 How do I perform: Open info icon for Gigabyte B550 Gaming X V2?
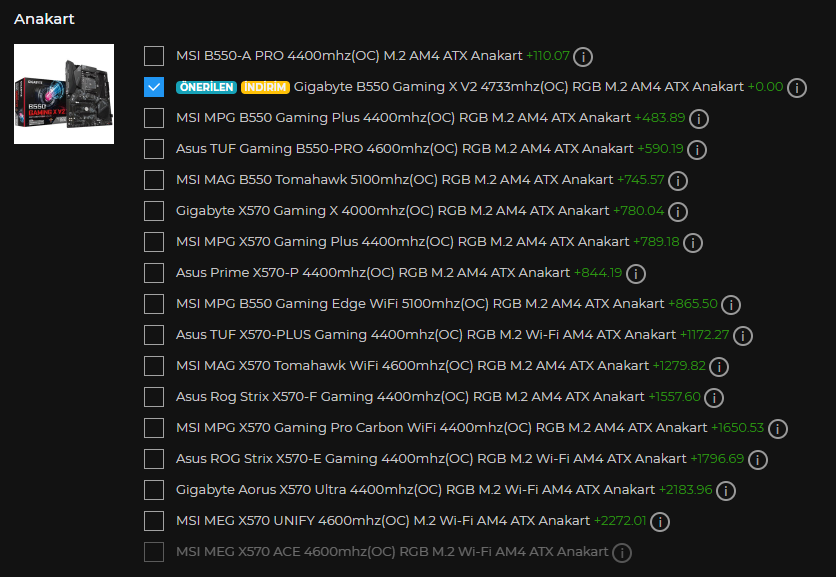click(797, 87)
